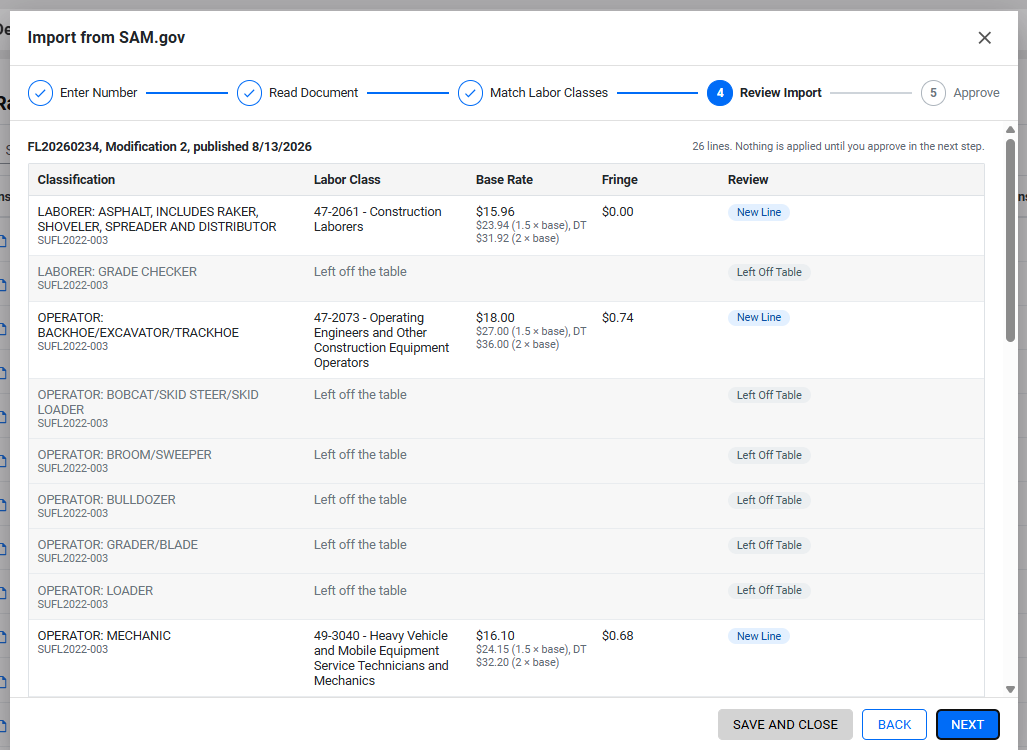Select LABORER: GRADE CHECKER row text
Screen dimensions: 1027x750
click(117, 271)
